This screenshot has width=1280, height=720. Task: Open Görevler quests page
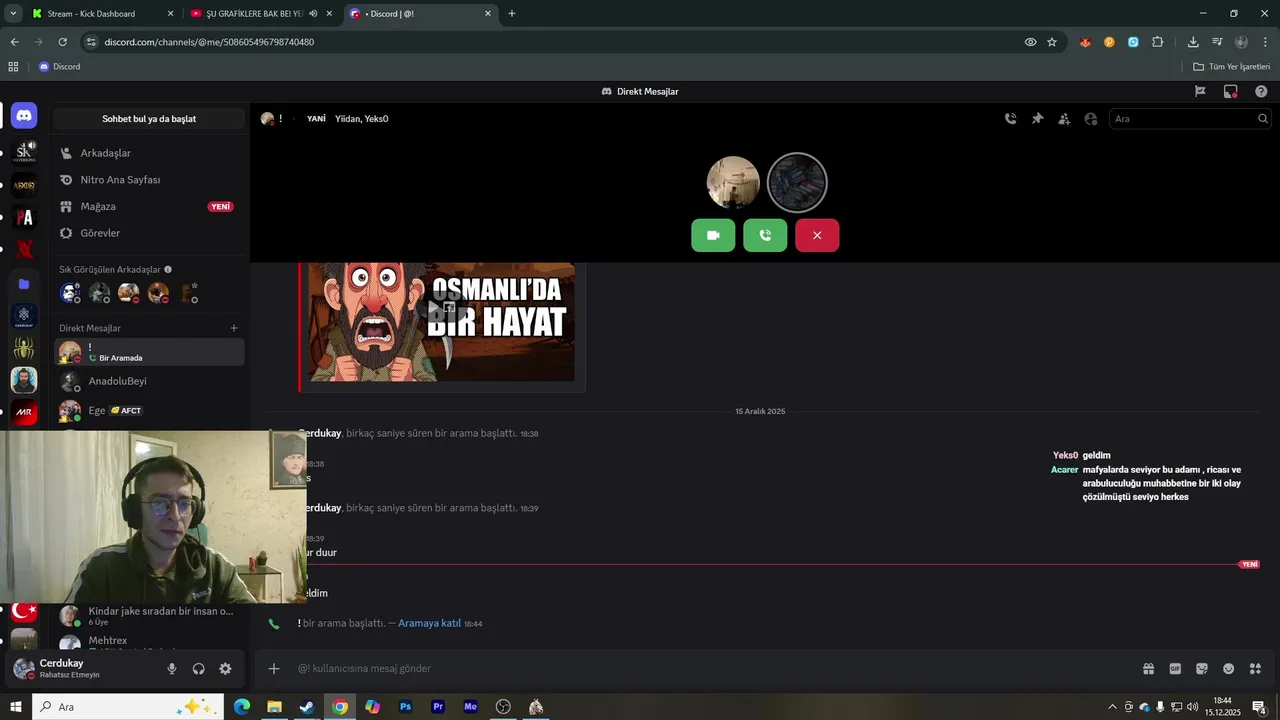pos(149,233)
